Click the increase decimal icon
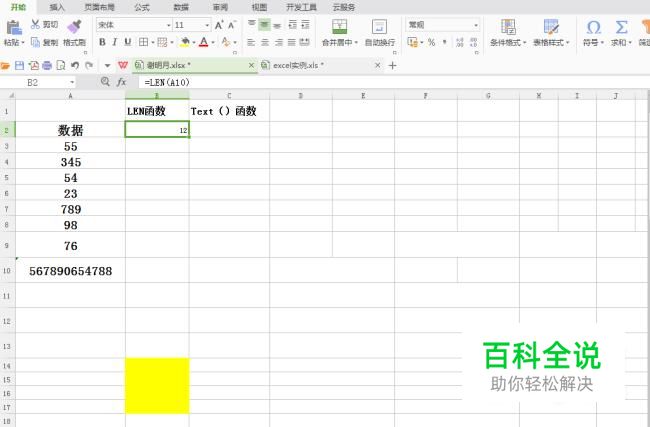The width and height of the screenshot is (650, 427). coord(459,42)
